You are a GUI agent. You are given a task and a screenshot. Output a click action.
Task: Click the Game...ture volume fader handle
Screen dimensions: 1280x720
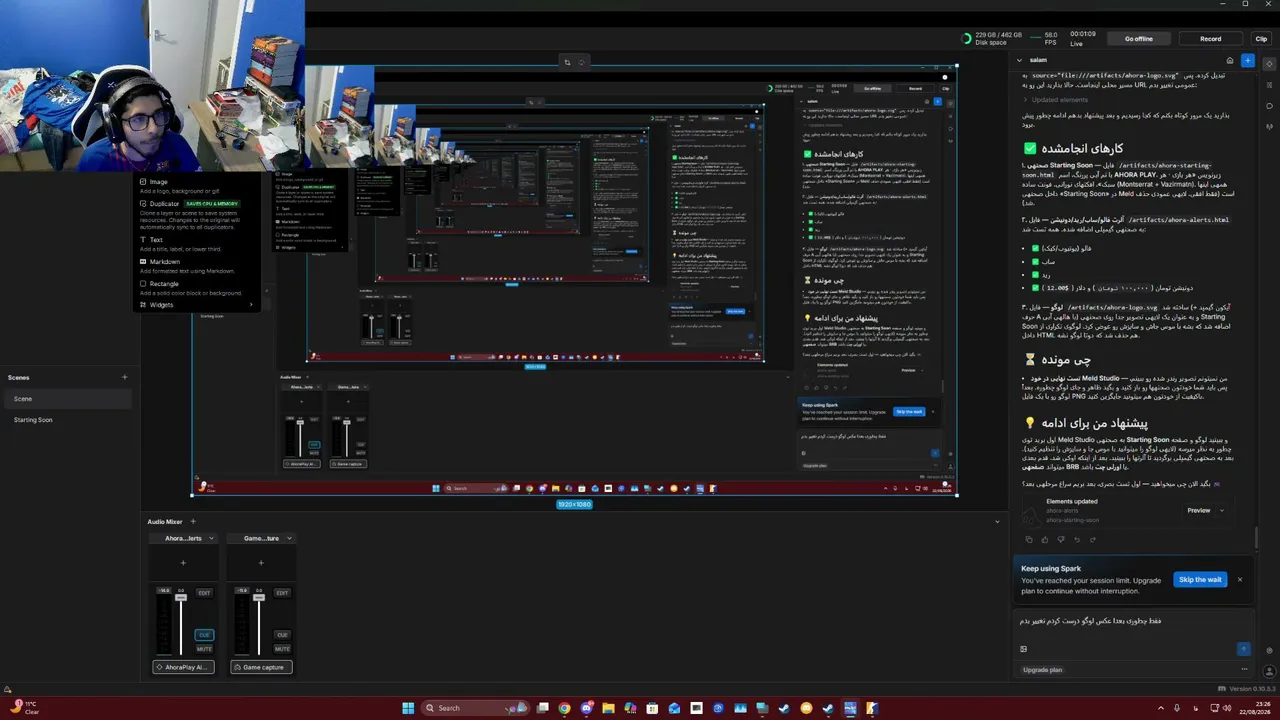259,598
